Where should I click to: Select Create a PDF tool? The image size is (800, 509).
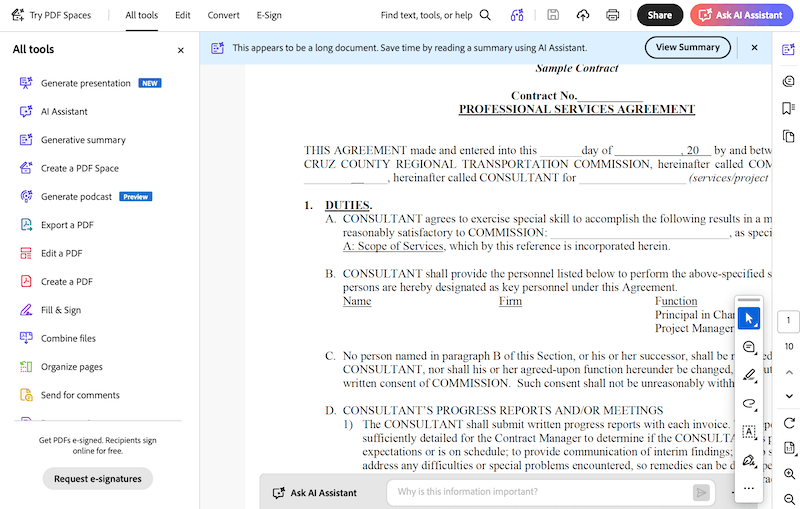tap(56, 282)
